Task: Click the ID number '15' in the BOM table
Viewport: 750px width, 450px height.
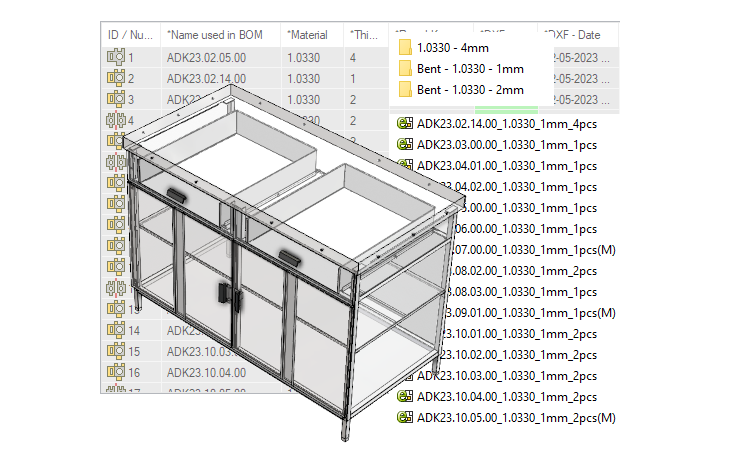Action: point(134,351)
